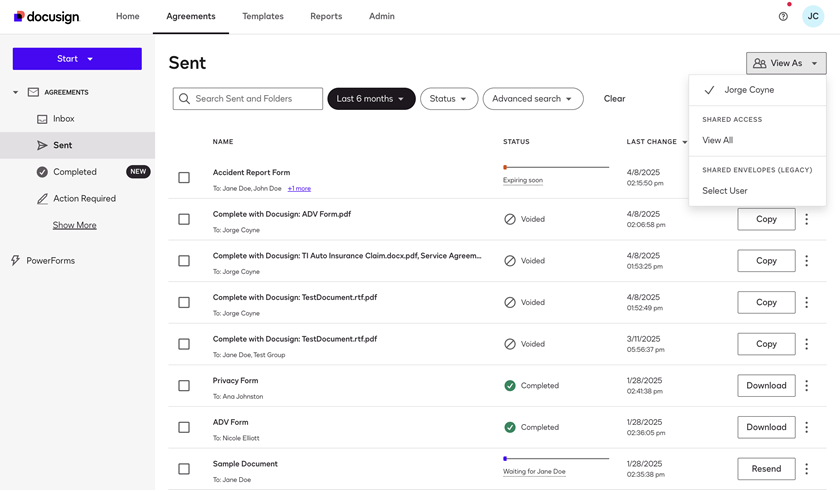
Task: Download the Privacy Form
Action: [766, 386]
